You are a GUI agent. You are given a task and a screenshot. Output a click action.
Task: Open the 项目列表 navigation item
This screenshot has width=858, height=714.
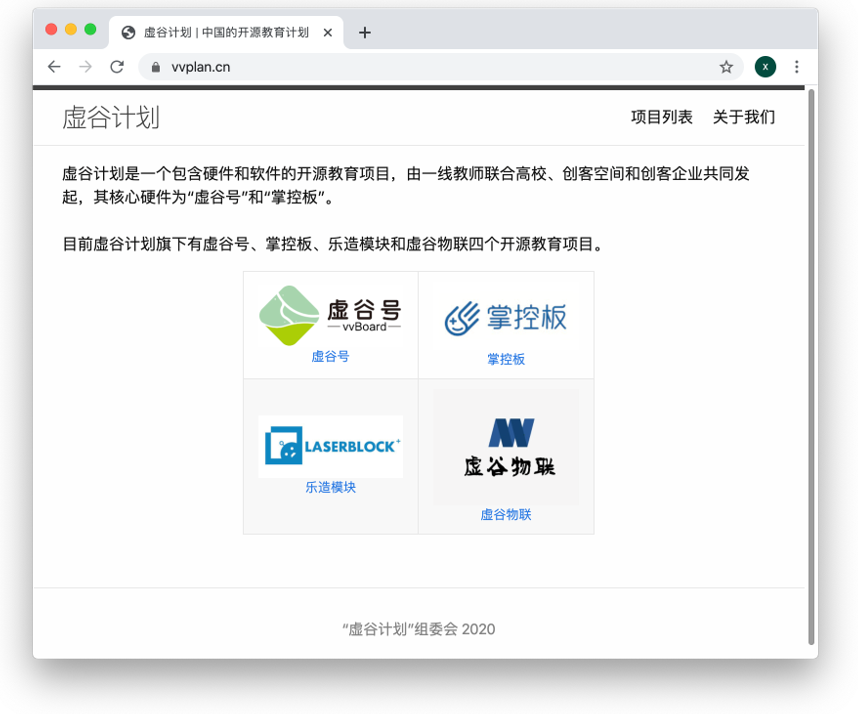click(x=661, y=117)
